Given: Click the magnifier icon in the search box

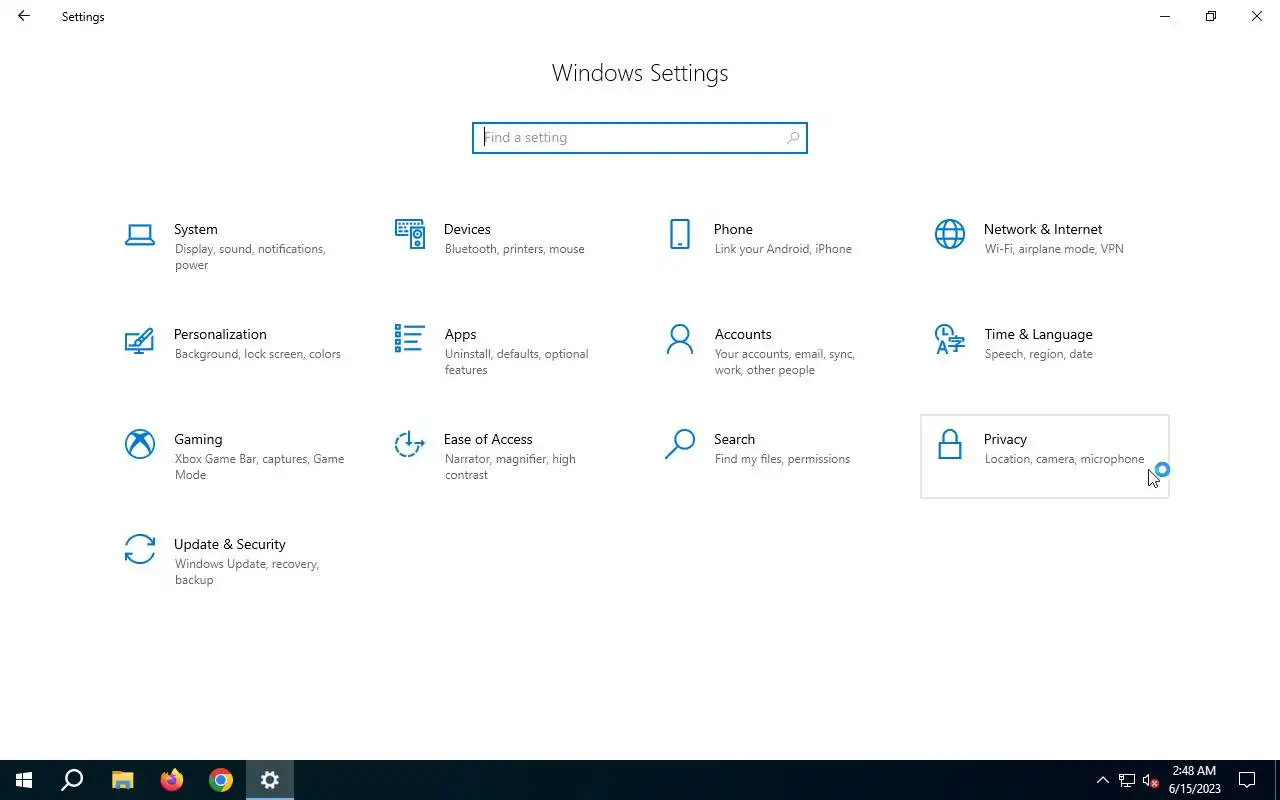Looking at the screenshot, I should 793,138.
